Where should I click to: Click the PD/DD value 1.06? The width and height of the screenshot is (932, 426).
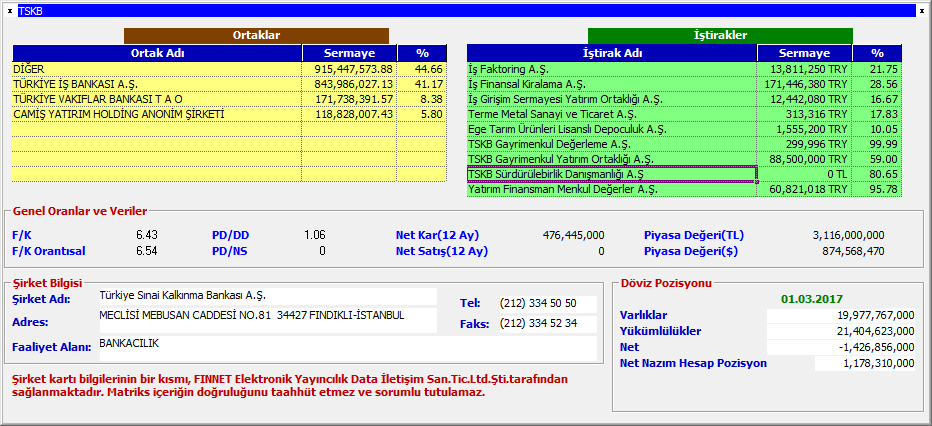point(315,235)
